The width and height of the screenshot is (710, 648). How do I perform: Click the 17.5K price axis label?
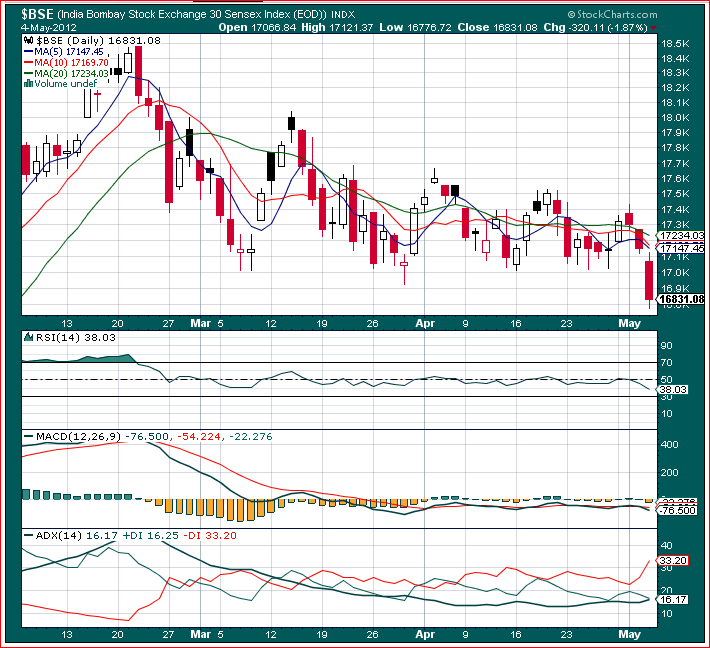coord(676,194)
